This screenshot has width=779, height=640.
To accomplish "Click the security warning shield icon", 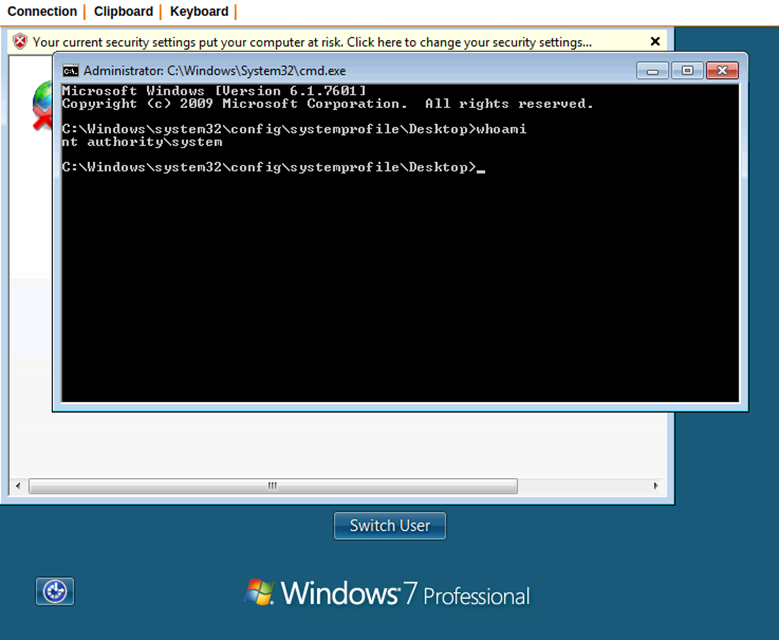I will click(20, 42).
